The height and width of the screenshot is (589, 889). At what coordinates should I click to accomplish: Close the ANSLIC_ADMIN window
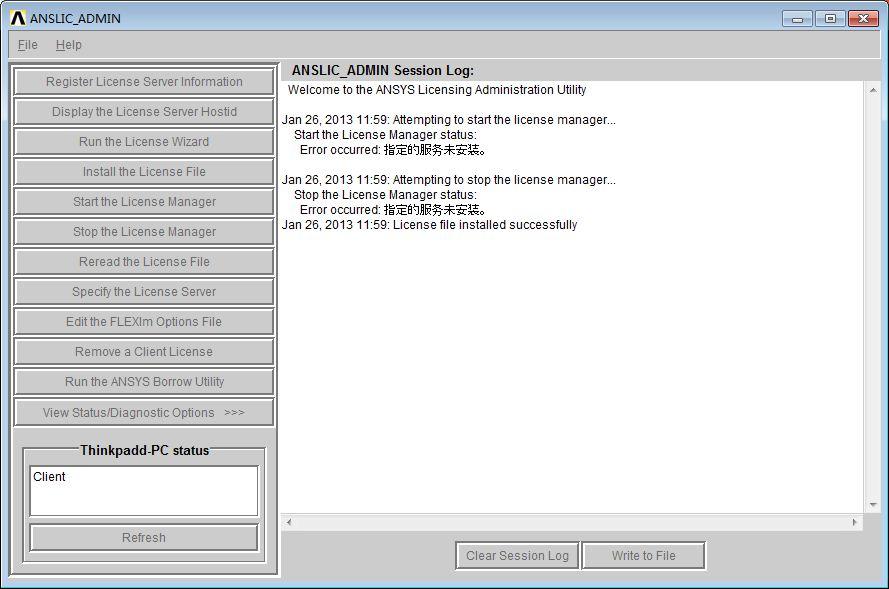863,19
